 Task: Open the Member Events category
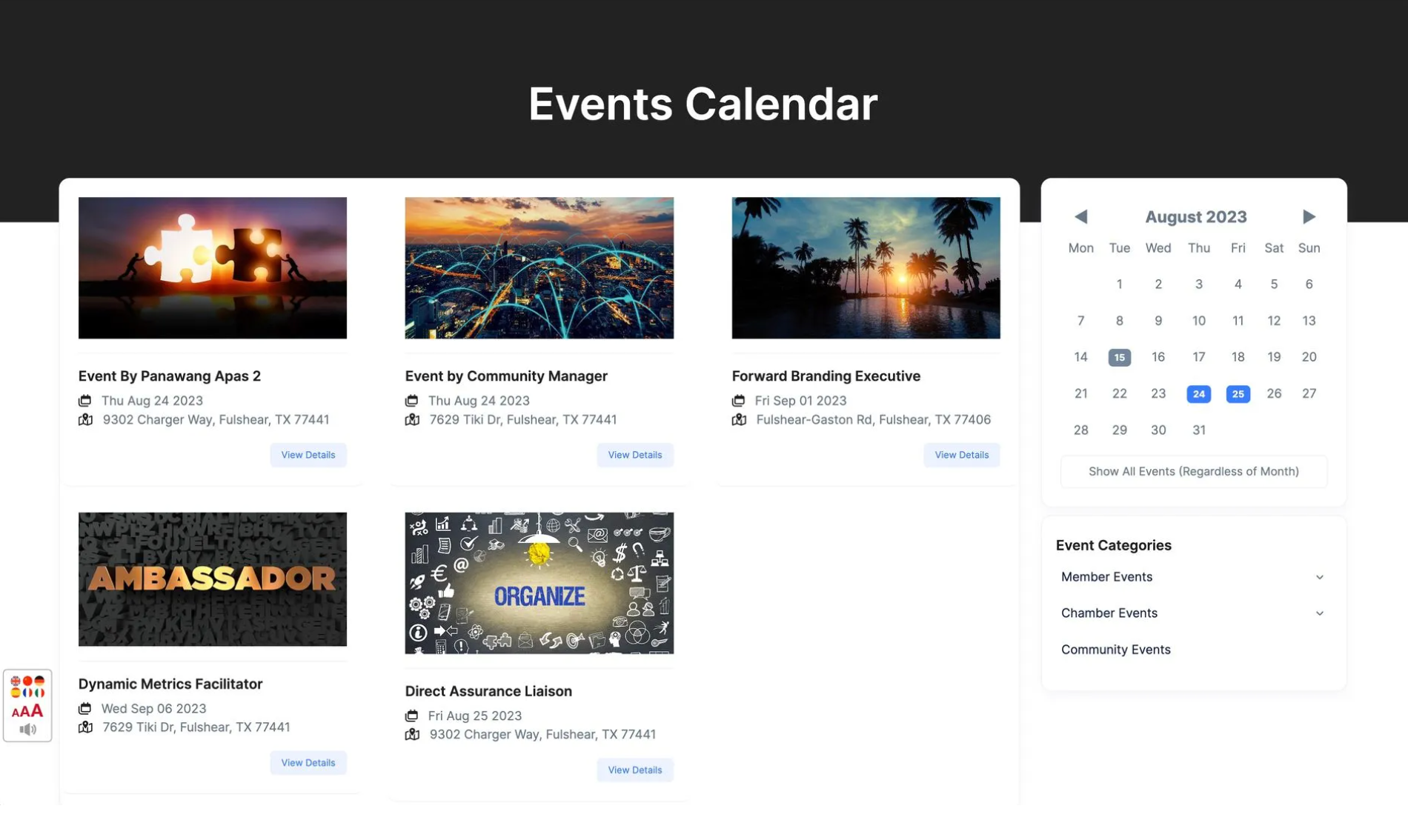(x=1106, y=577)
